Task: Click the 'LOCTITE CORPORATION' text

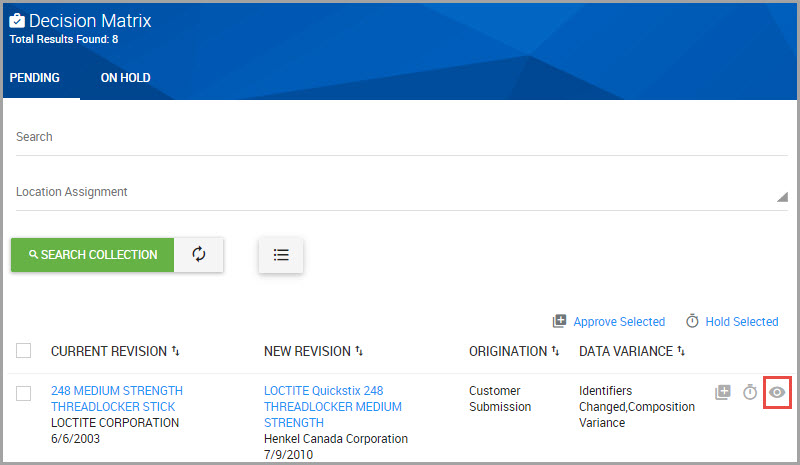Action: pyautogui.click(x=115, y=423)
